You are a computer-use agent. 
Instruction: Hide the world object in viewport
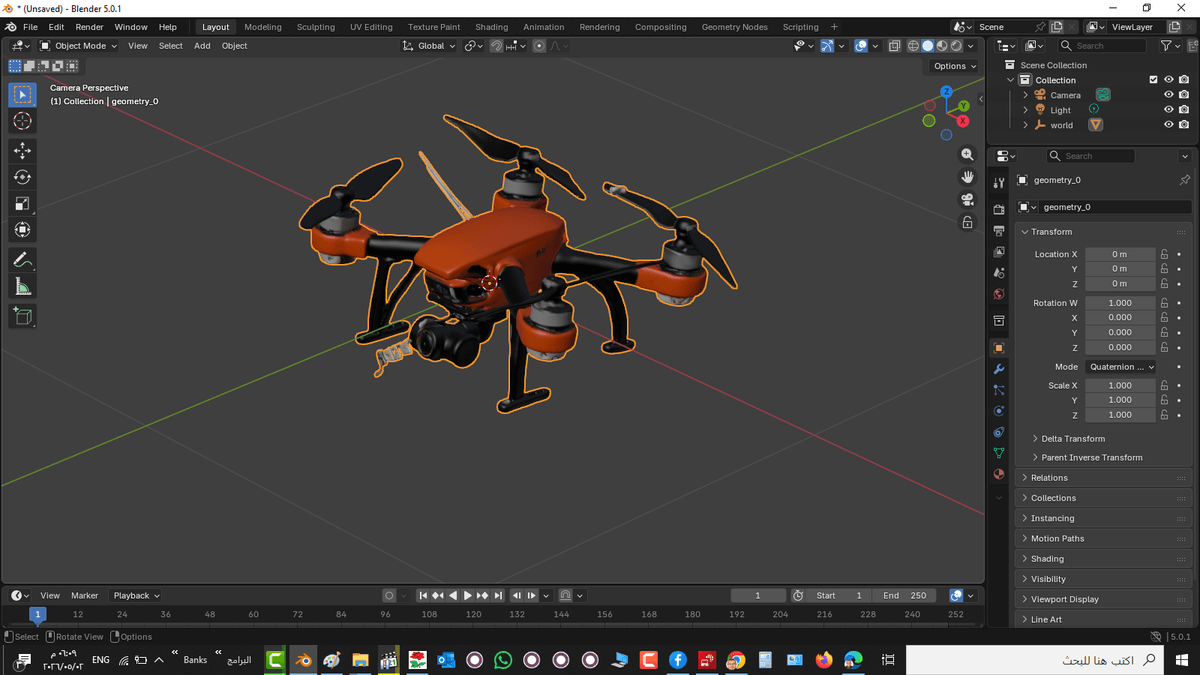click(1168, 125)
